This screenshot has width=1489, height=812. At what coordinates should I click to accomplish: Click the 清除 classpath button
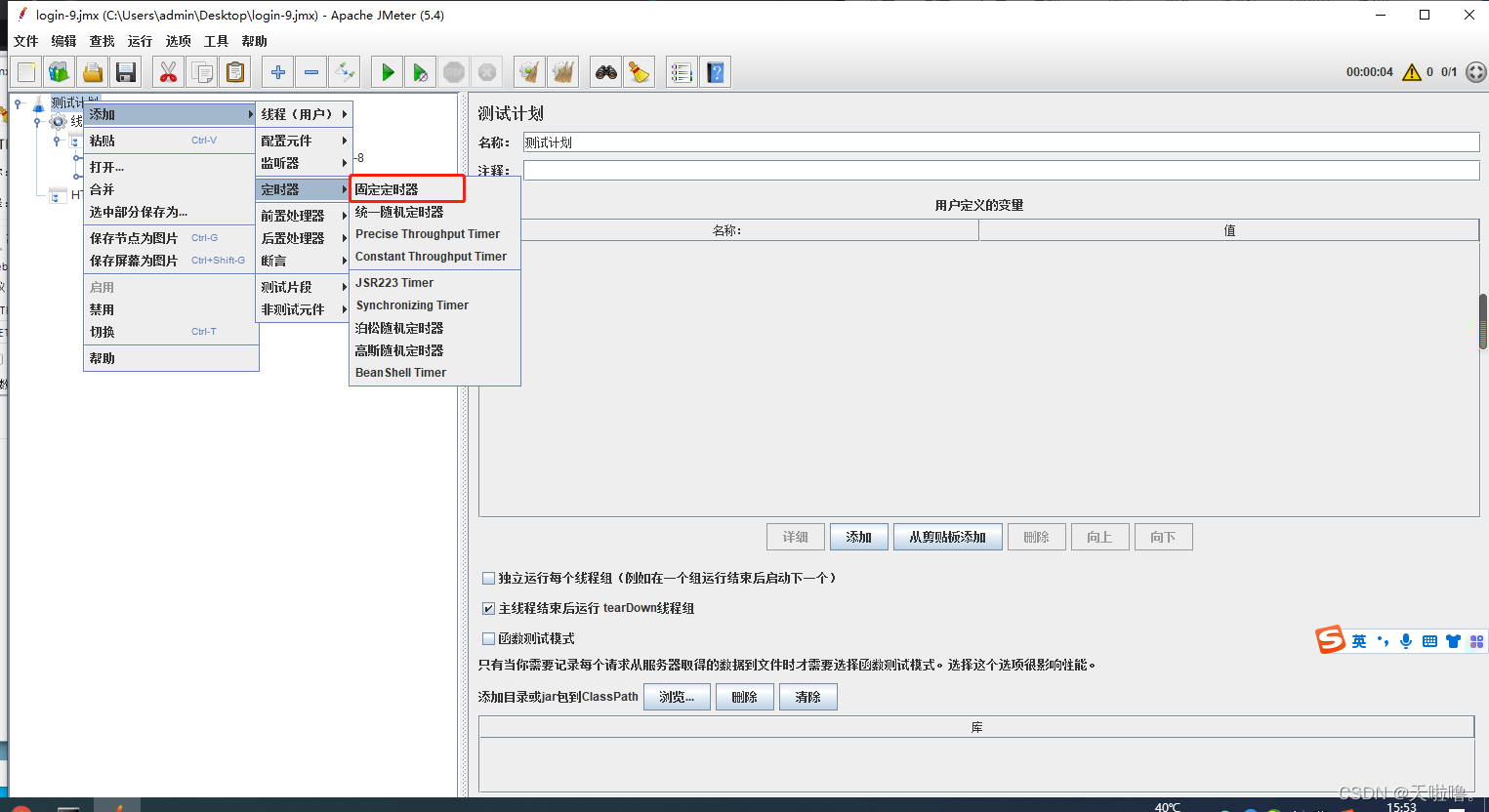click(x=808, y=697)
